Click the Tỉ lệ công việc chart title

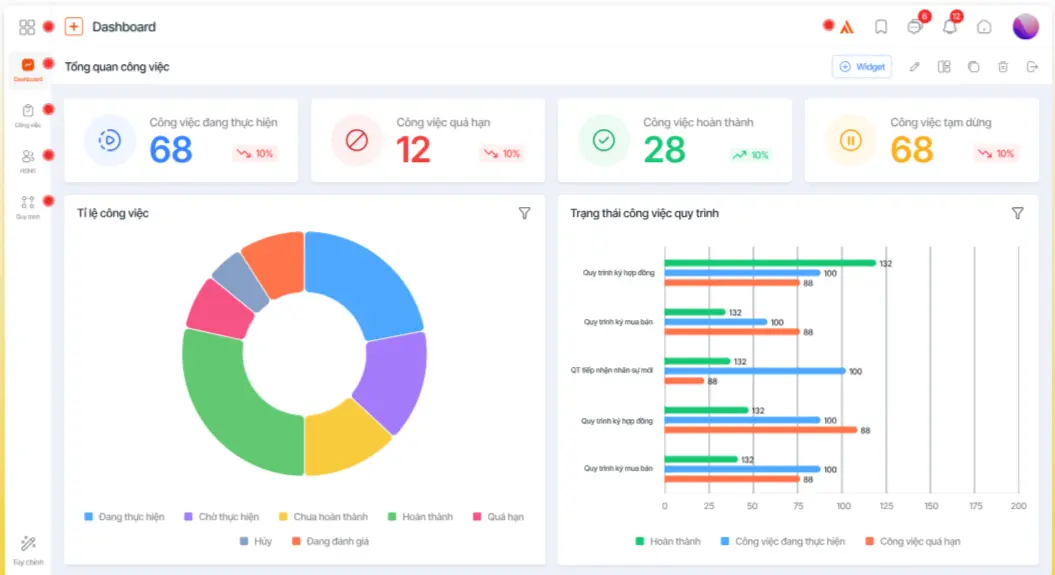[112, 213]
